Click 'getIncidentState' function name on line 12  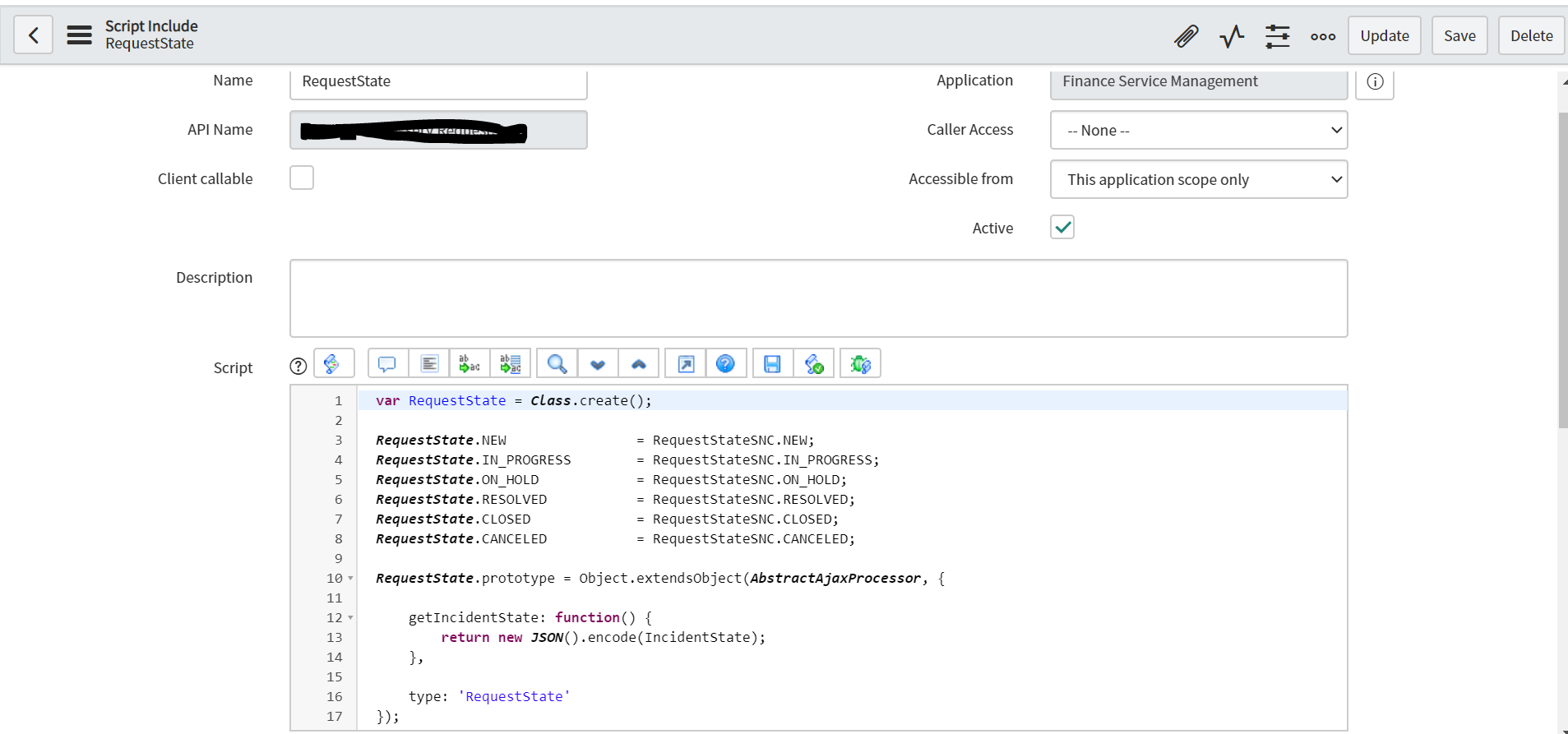(474, 618)
